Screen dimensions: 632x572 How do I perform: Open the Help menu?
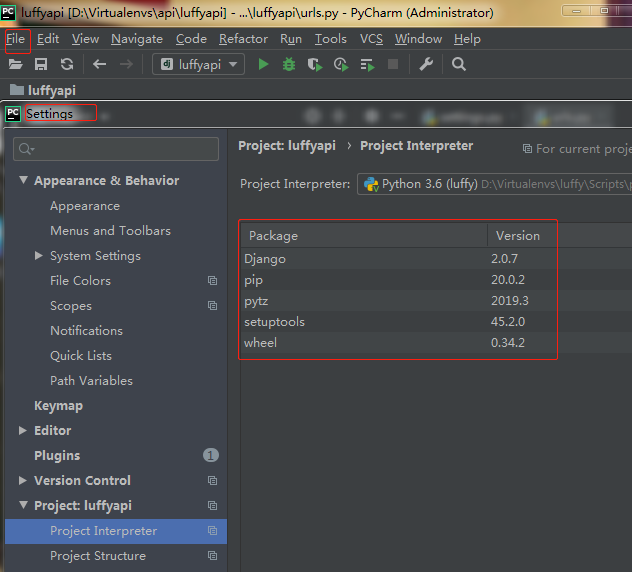(x=467, y=39)
